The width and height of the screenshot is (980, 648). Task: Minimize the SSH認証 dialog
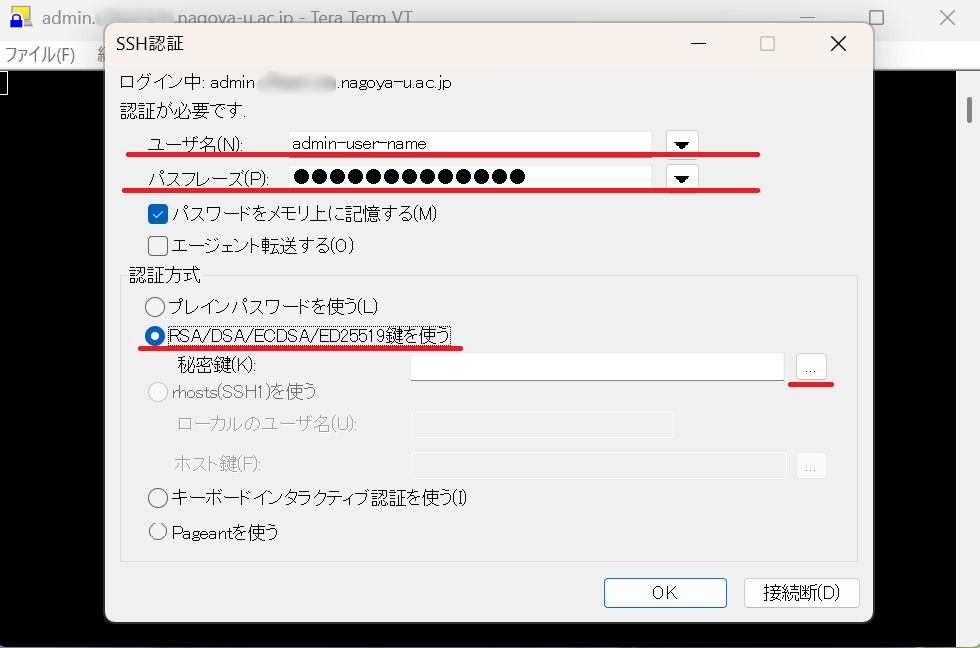pyautogui.click(x=698, y=44)
